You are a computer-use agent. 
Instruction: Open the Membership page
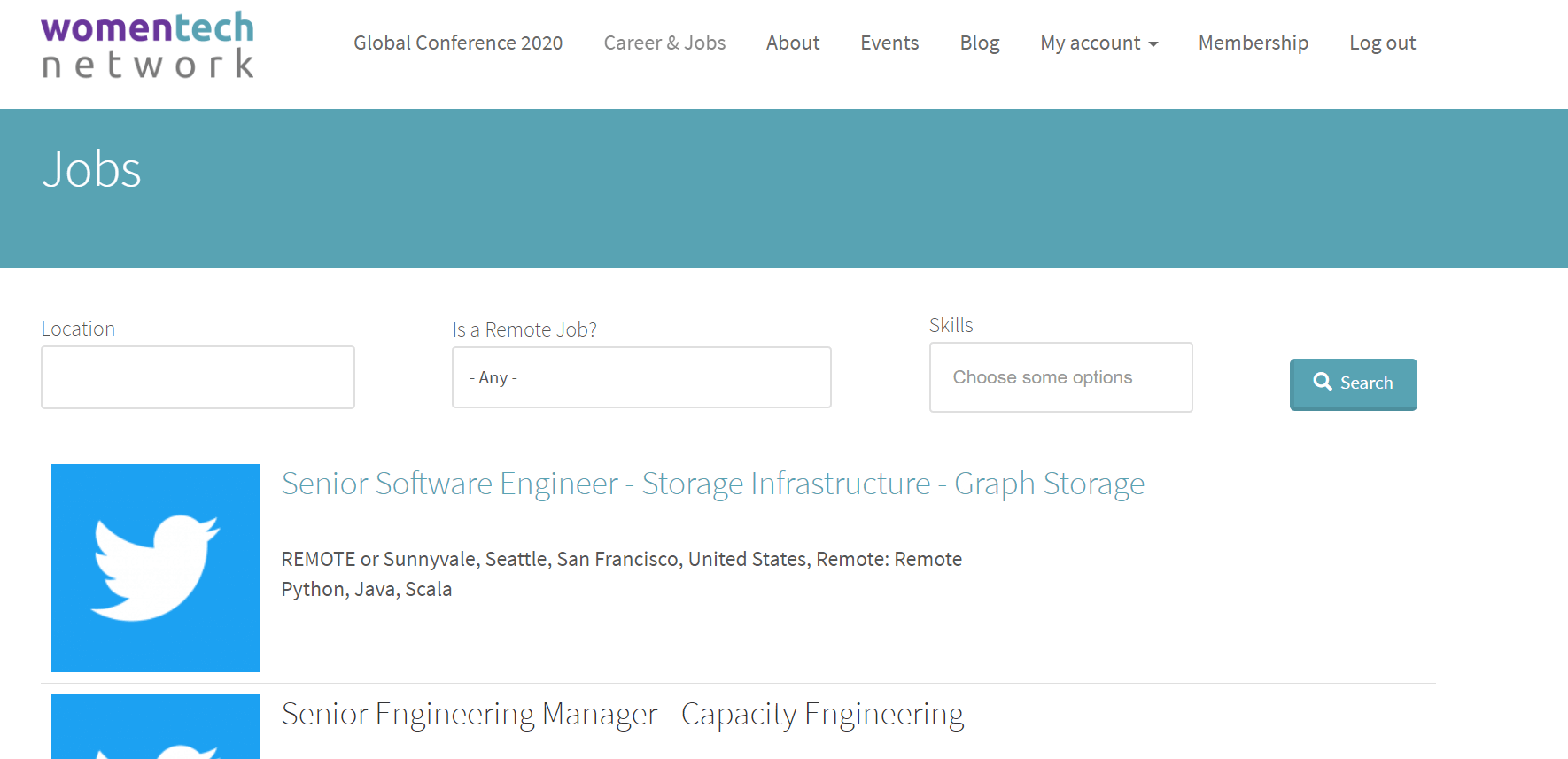coord(1253,43)
